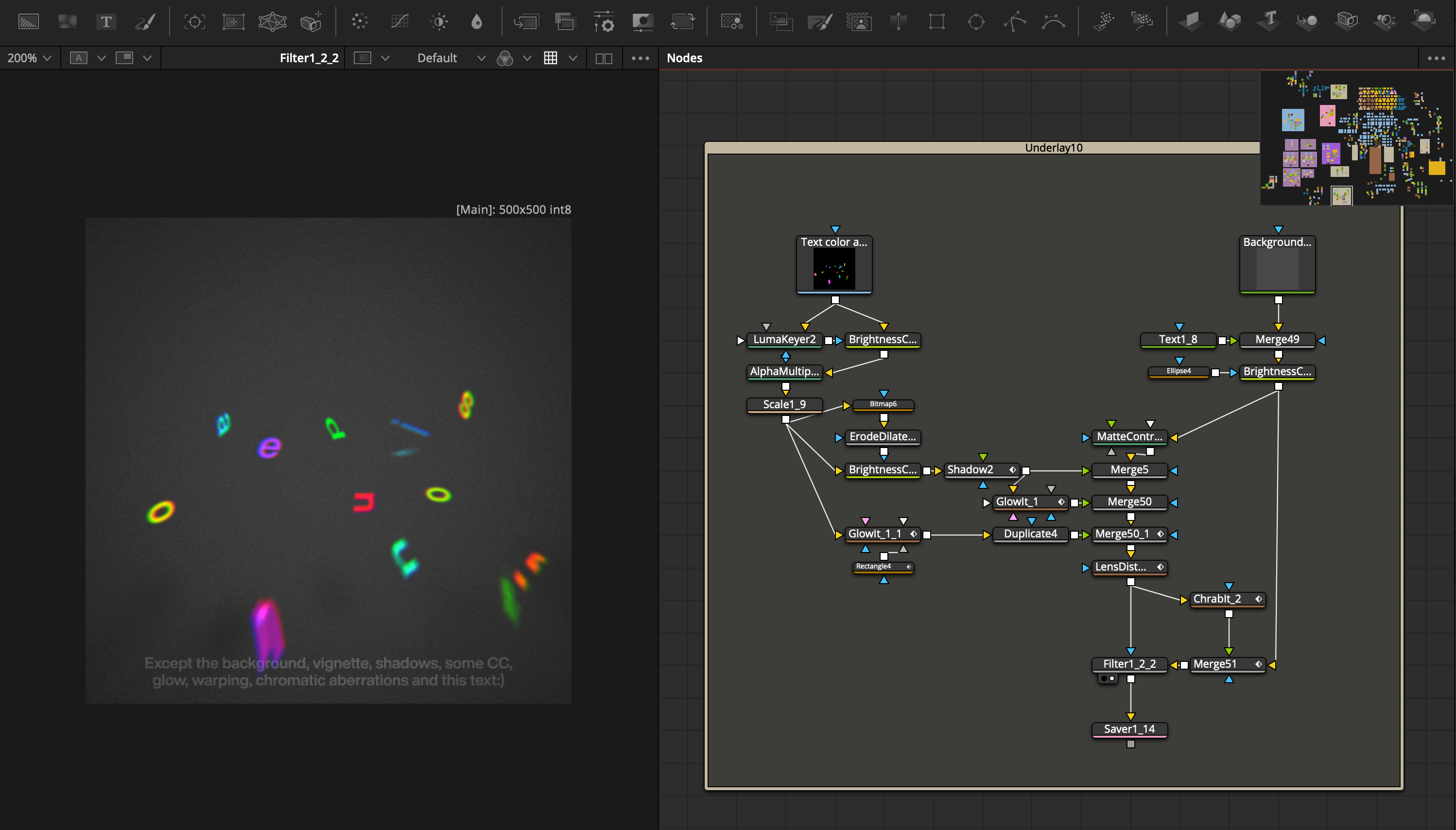Click the Text color node thumbnail
The width and height of the screenshot is (1456, 830).
coord(834,269)
